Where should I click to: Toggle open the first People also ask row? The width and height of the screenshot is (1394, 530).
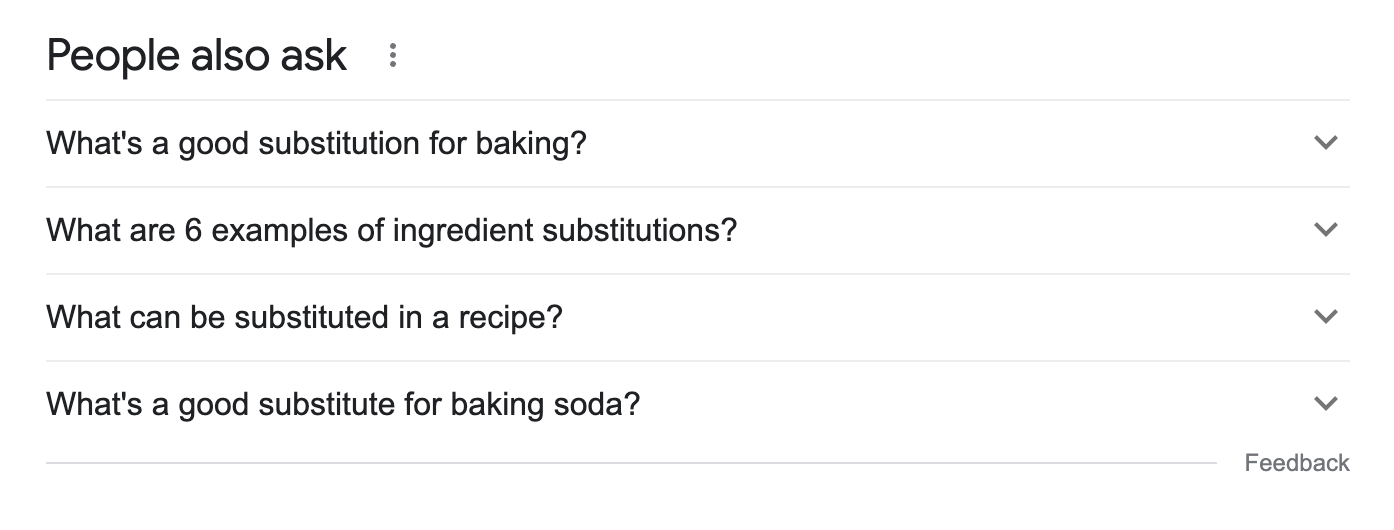point(697,144)
